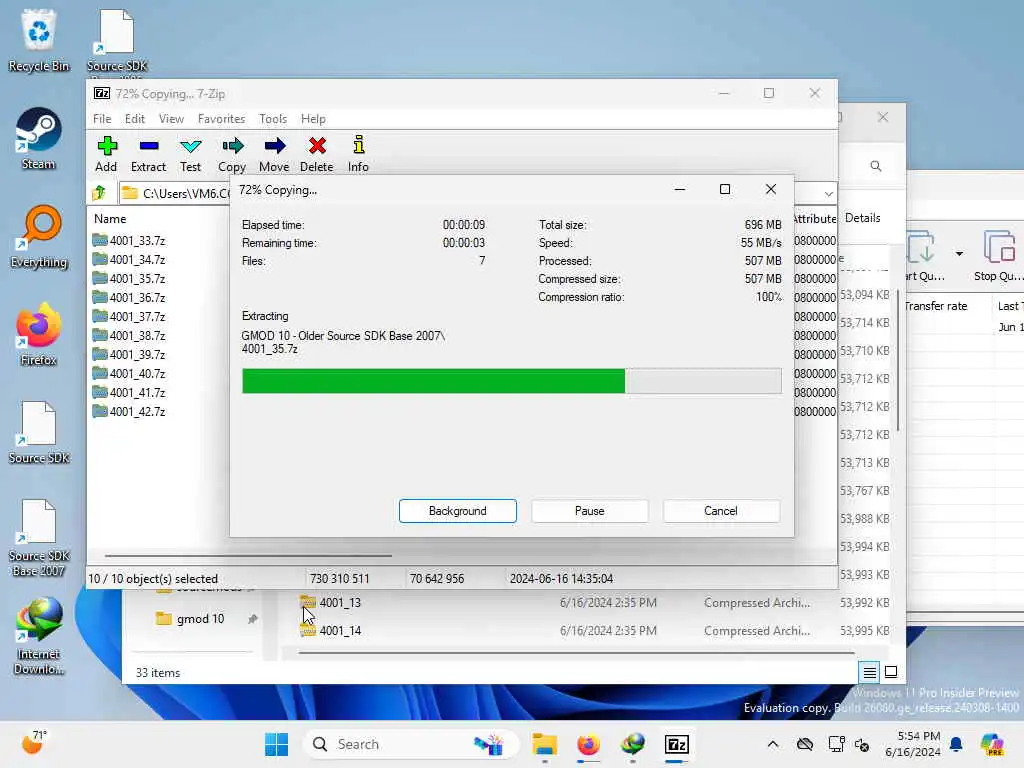
Task: Click the Info toolbar icon
Action: click(358, 154)
